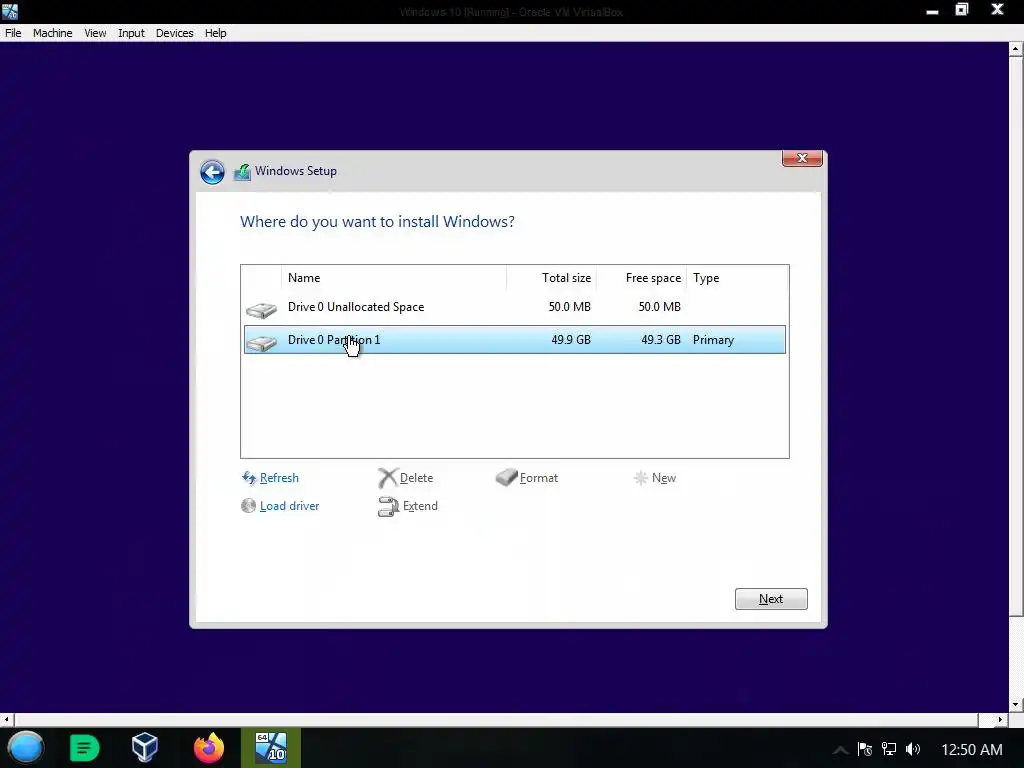This screenshot has height=768, width=1024.
Task: Click the drive icon beside Partition 1
Action: pyautogui.click(x=261, y=342)
